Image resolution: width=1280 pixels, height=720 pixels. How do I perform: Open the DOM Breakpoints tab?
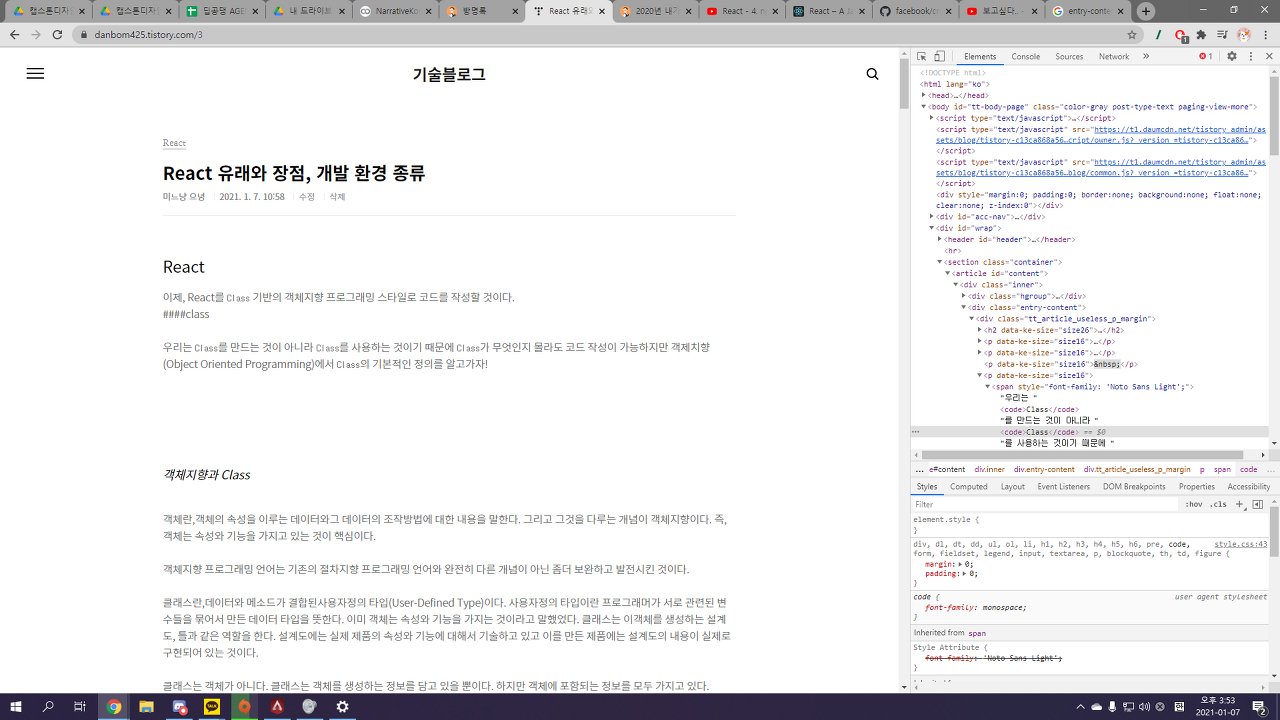[1134, 487]
